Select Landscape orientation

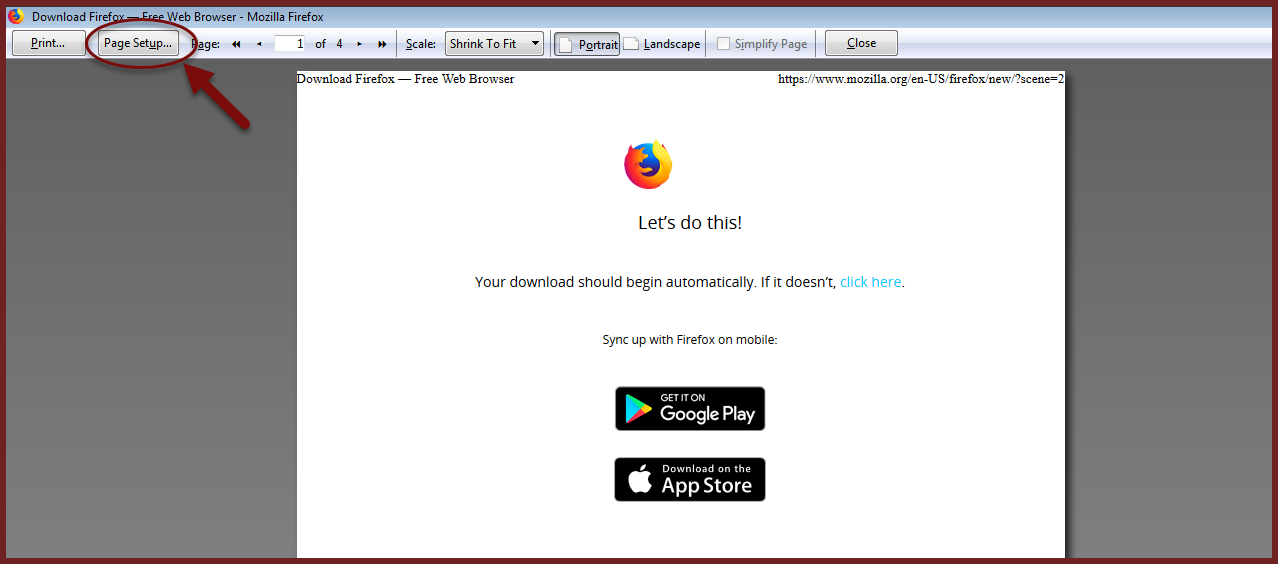[x=662, y=44]
